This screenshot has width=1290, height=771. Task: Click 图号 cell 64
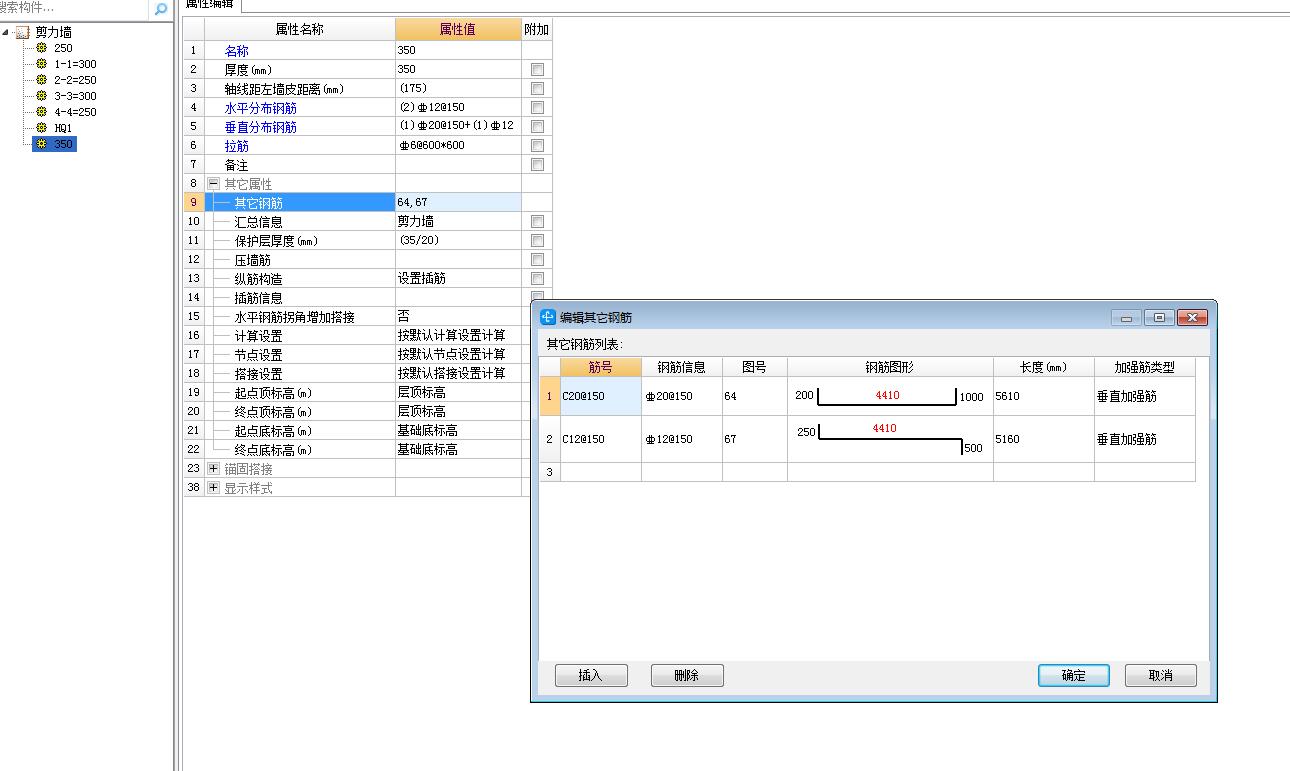coord(754,396)
